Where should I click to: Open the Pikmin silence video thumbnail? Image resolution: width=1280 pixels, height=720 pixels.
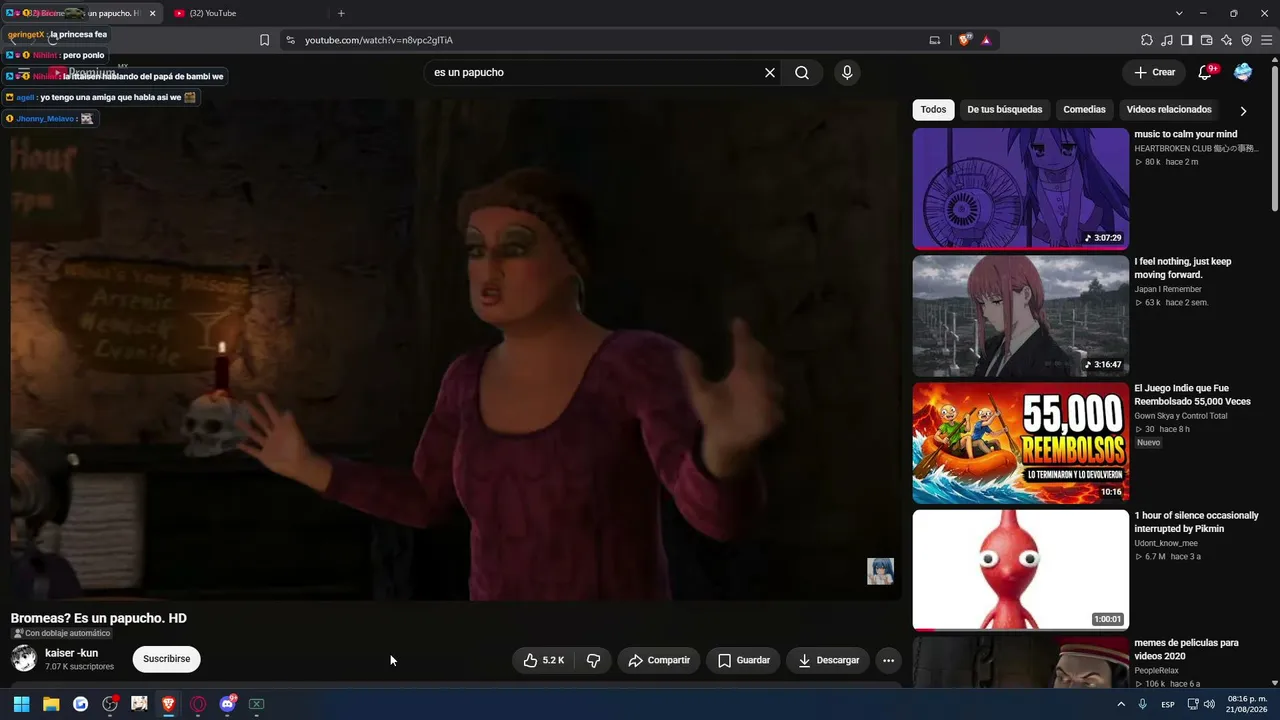1021,570
